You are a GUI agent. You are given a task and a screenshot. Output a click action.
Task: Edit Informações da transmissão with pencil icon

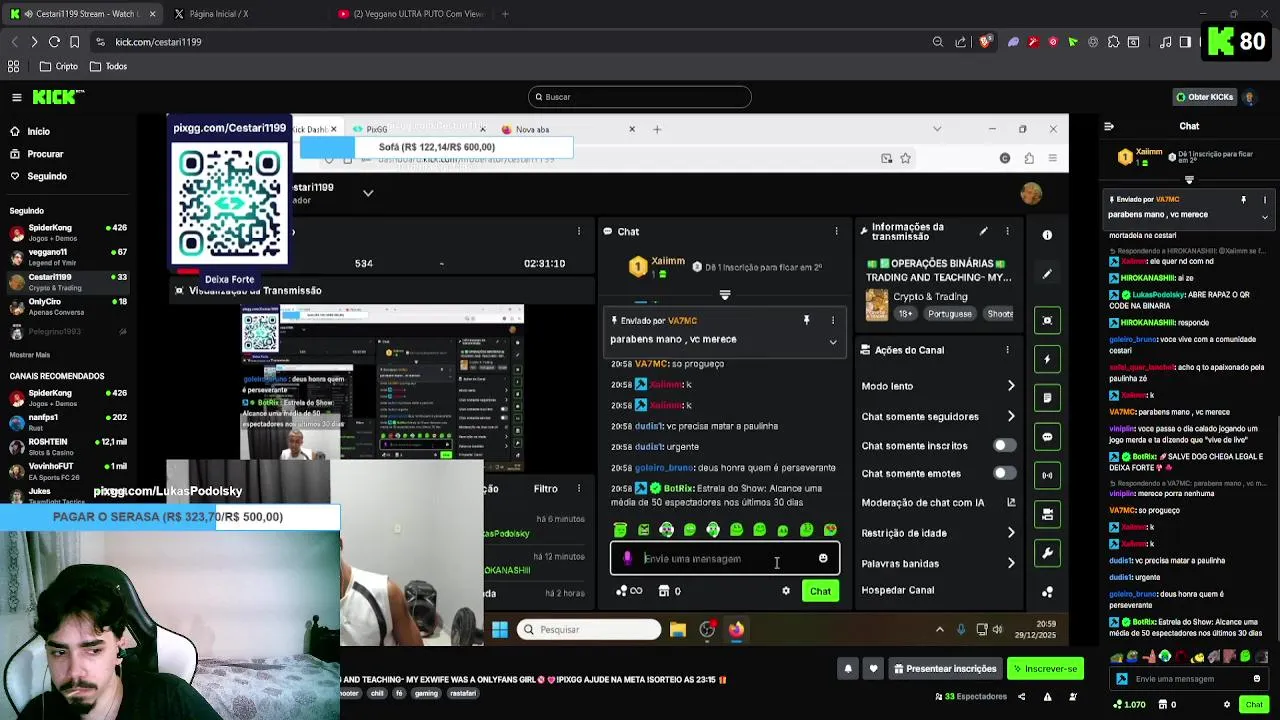(x=983, y=232)
